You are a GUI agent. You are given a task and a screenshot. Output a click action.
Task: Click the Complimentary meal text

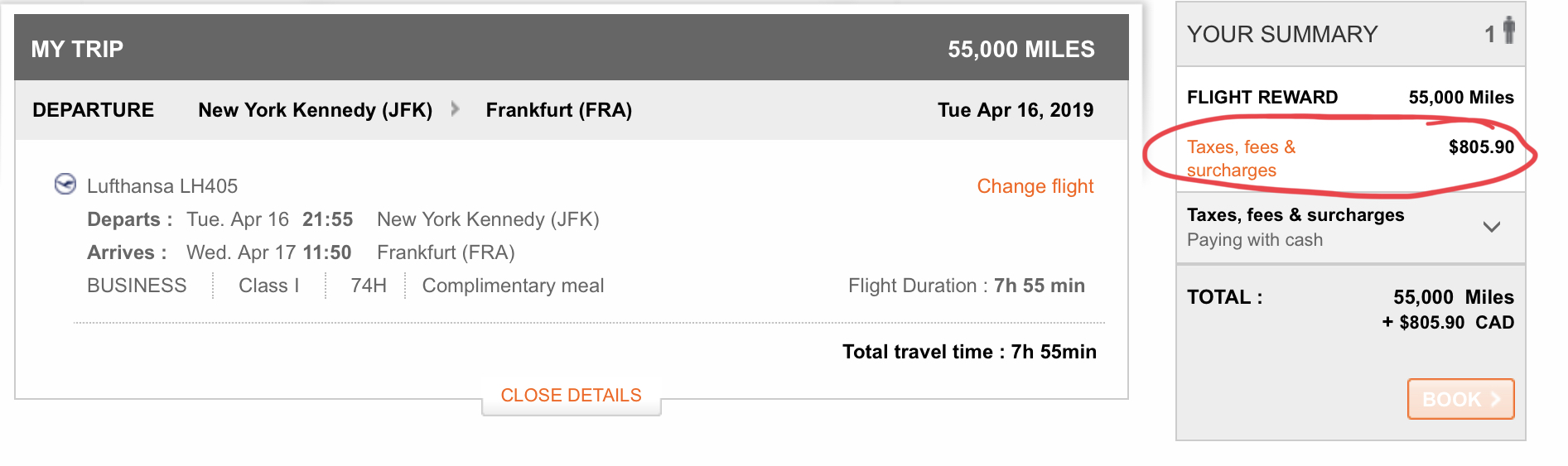tap(513, 286)
